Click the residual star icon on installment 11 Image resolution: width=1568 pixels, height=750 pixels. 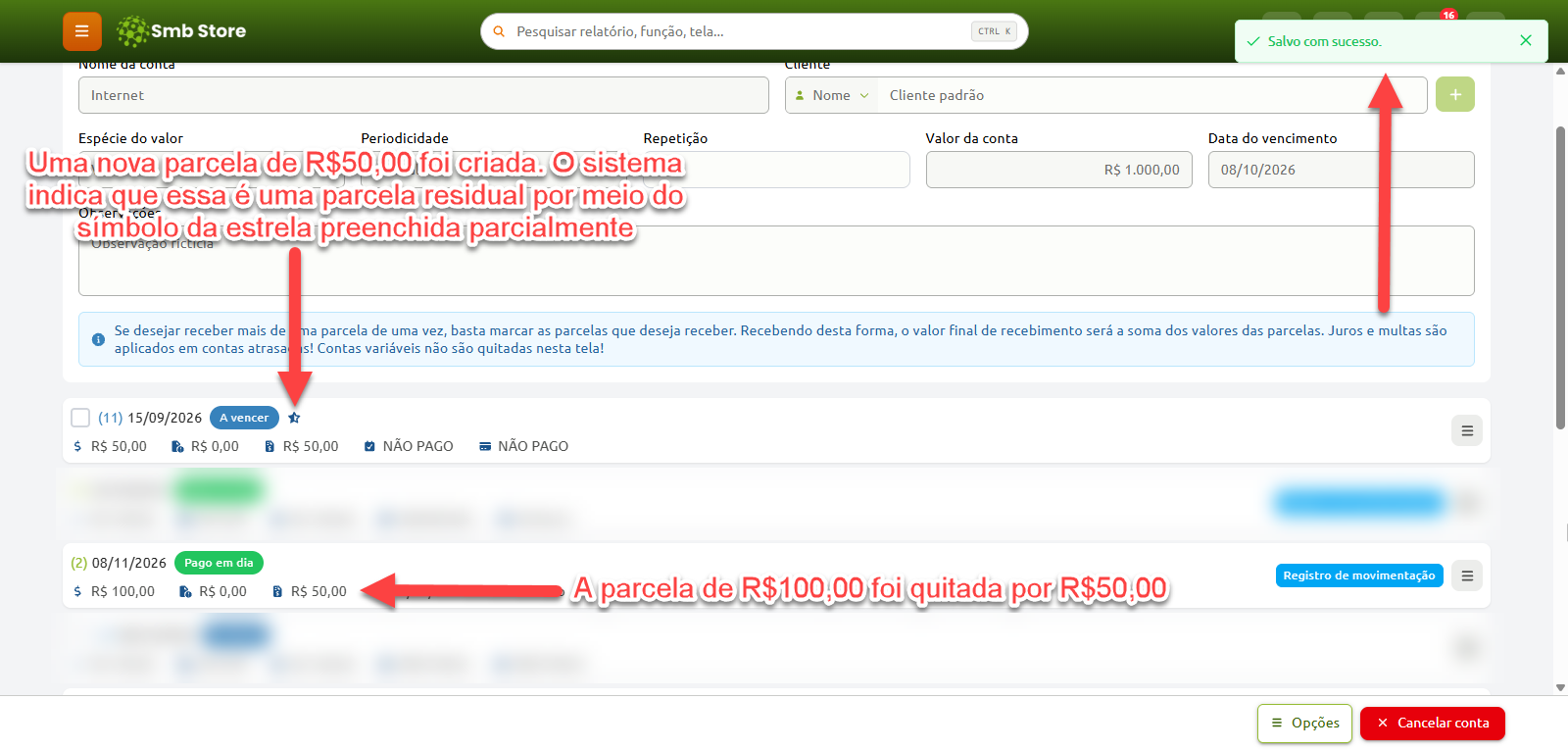point(294,418)
